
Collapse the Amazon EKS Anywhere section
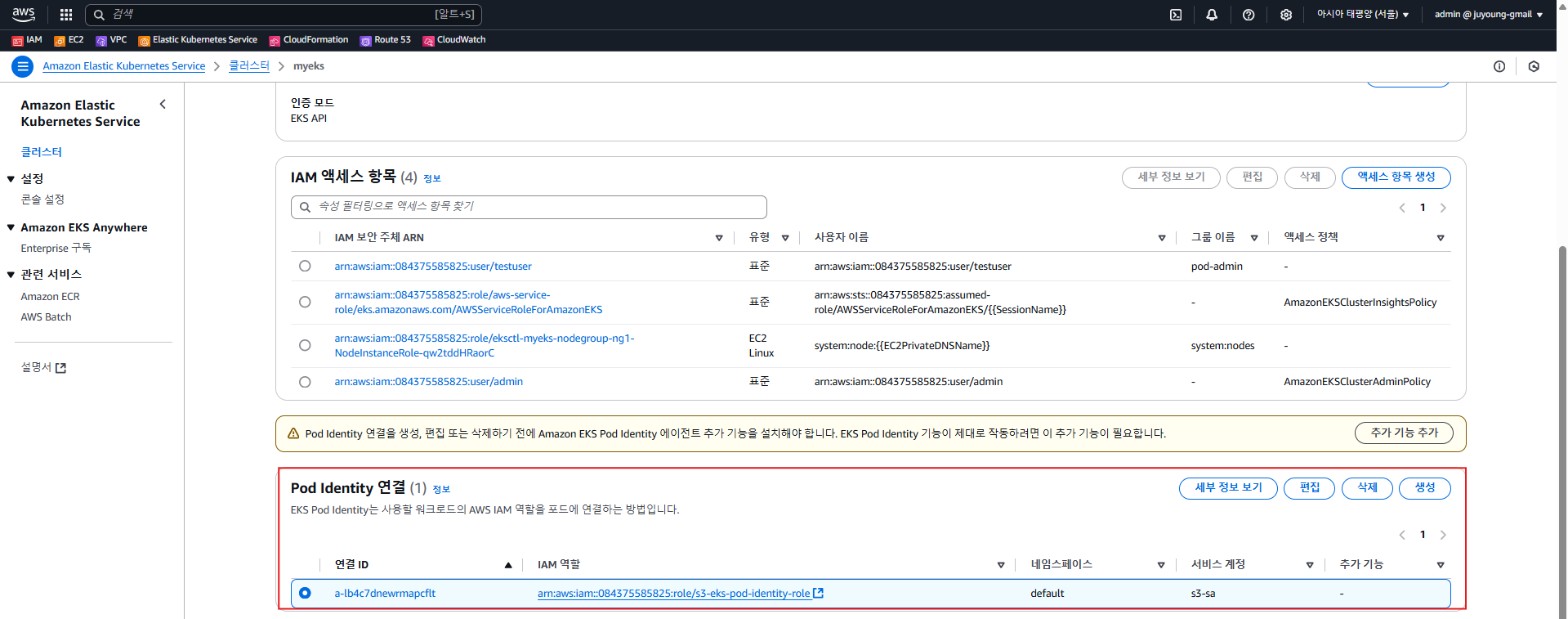point(11,227)
